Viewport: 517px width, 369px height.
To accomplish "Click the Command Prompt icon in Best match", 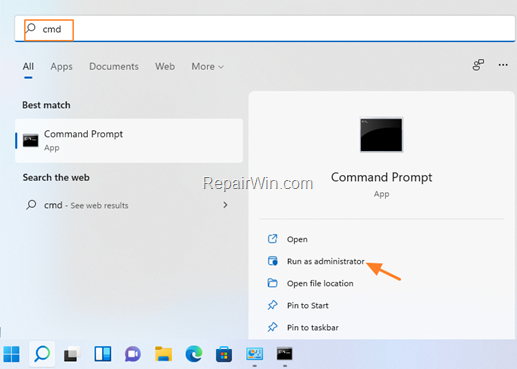I will pos(30,140).
